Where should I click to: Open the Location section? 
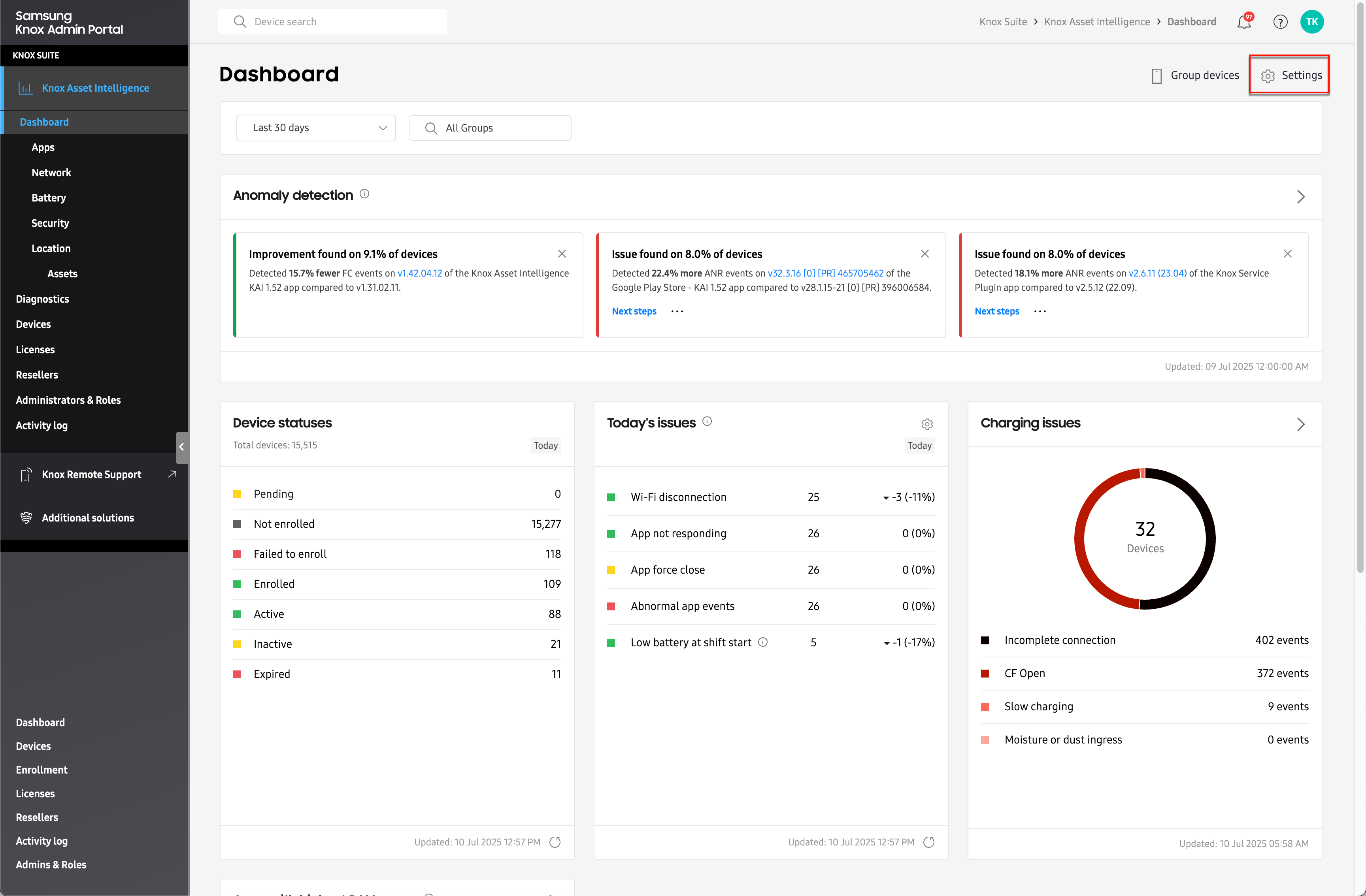tap(51, 248)
